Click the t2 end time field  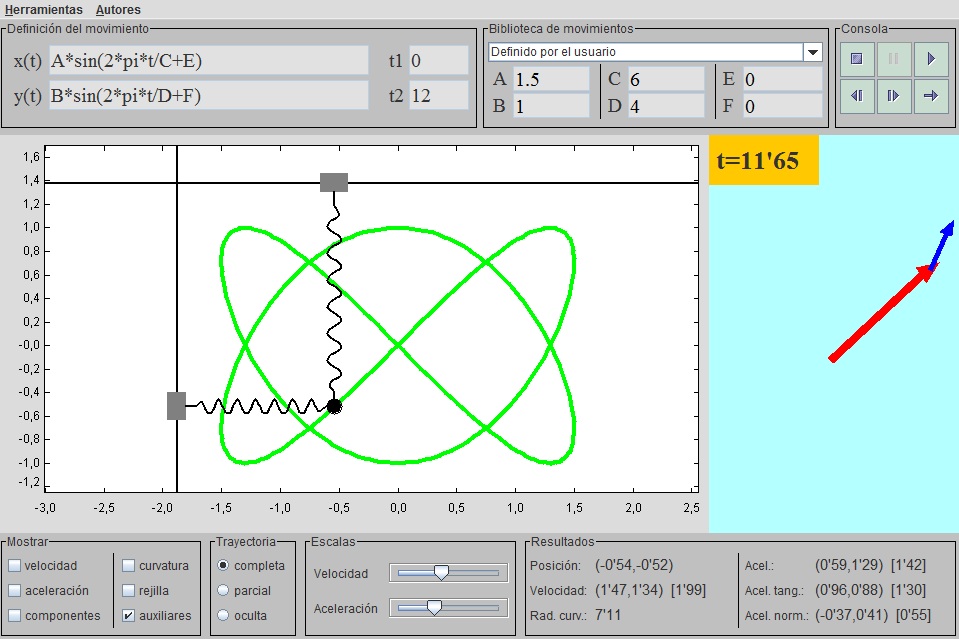point(438,96)
